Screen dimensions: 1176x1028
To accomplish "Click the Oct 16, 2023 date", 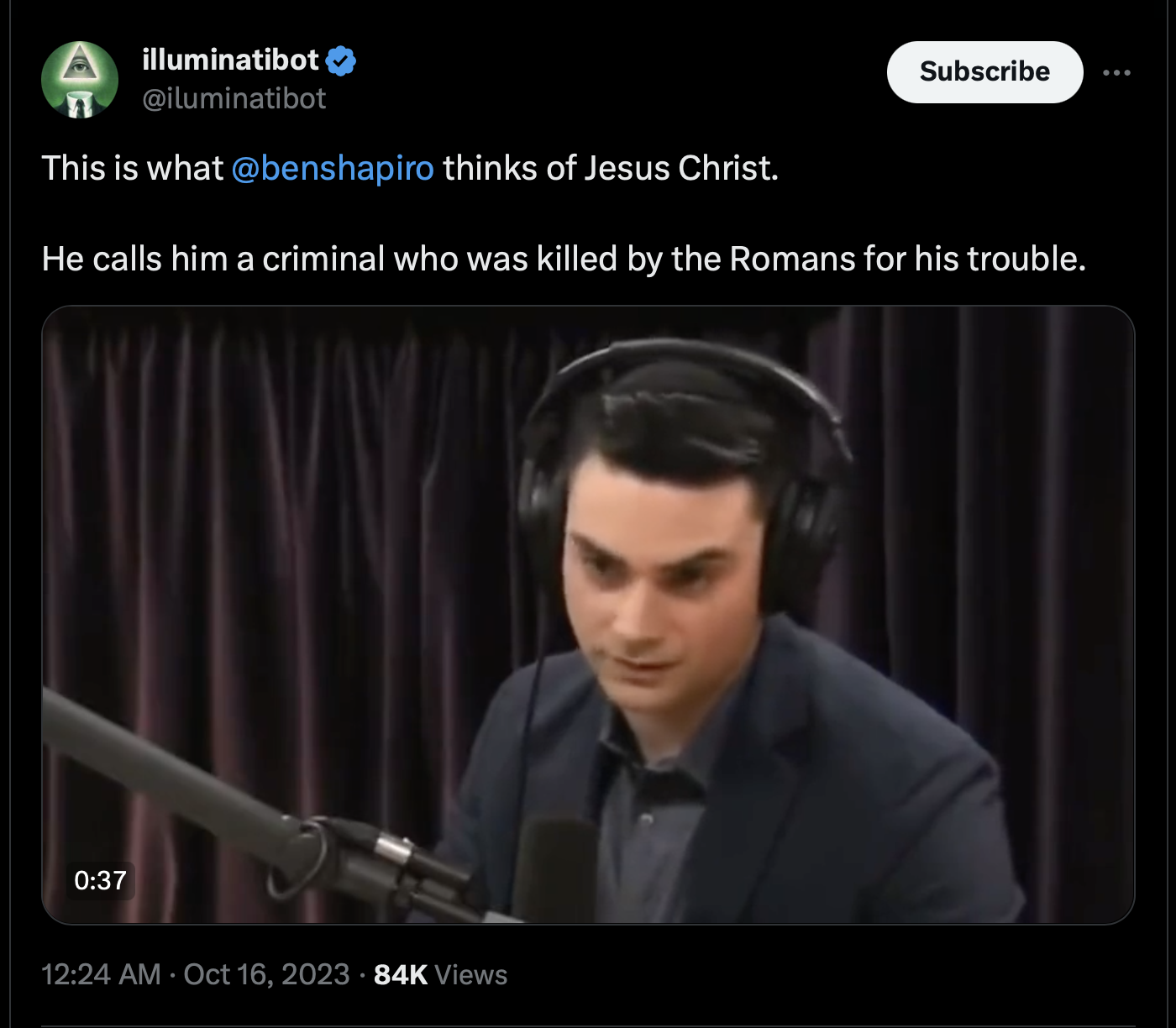I will tap(266, 974).
